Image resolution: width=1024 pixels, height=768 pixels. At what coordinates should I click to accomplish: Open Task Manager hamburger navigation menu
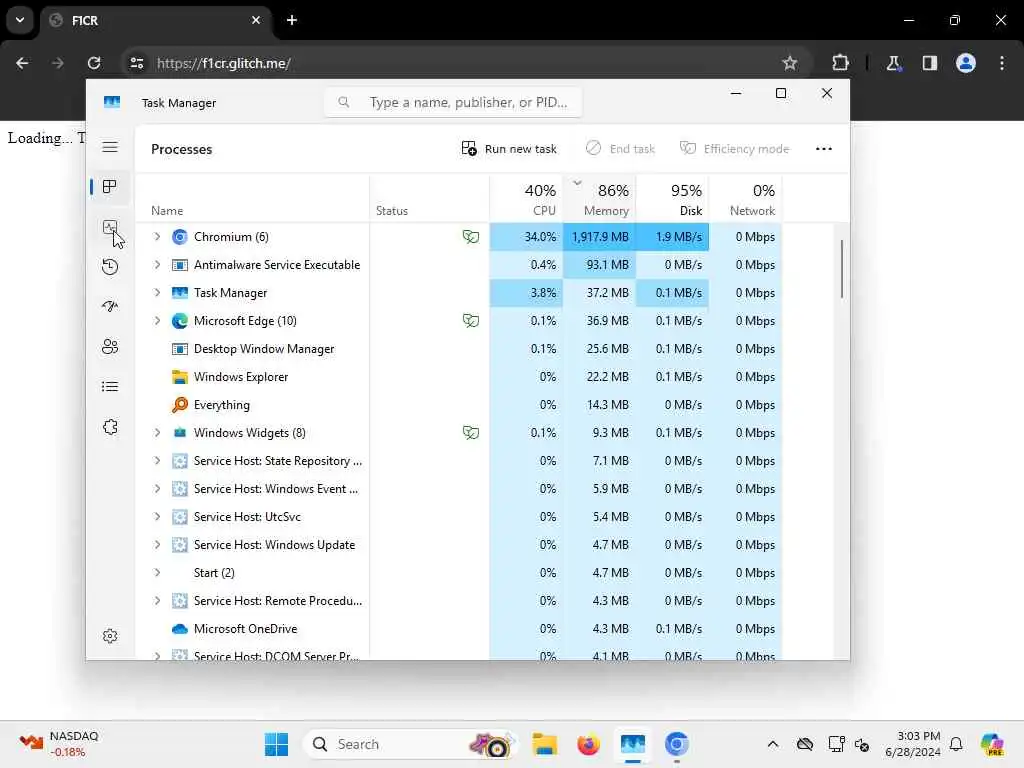pyautogui.click(x=110, y=147)
